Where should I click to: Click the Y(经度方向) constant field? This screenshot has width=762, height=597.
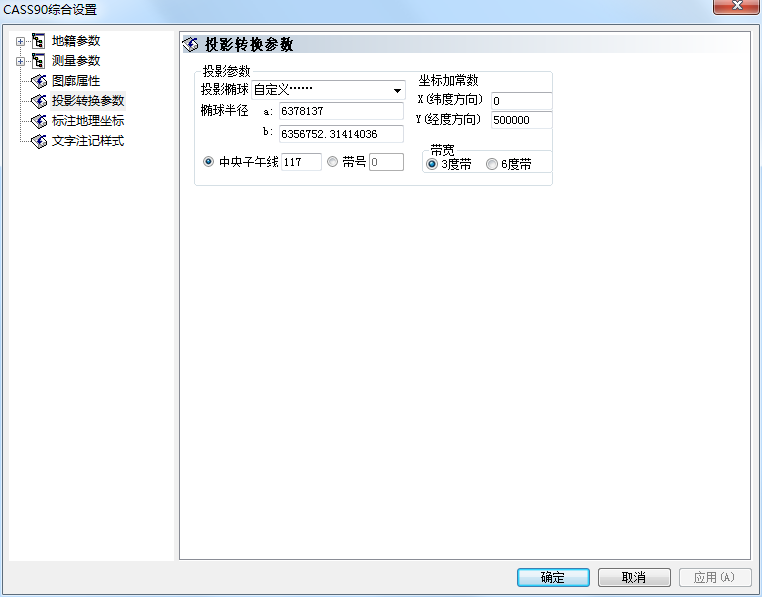[521, 120]
